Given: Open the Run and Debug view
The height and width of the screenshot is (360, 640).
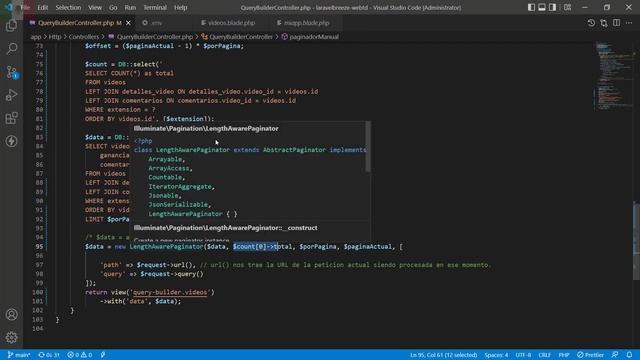Looking at the screenshot, I should coord(11,95).
